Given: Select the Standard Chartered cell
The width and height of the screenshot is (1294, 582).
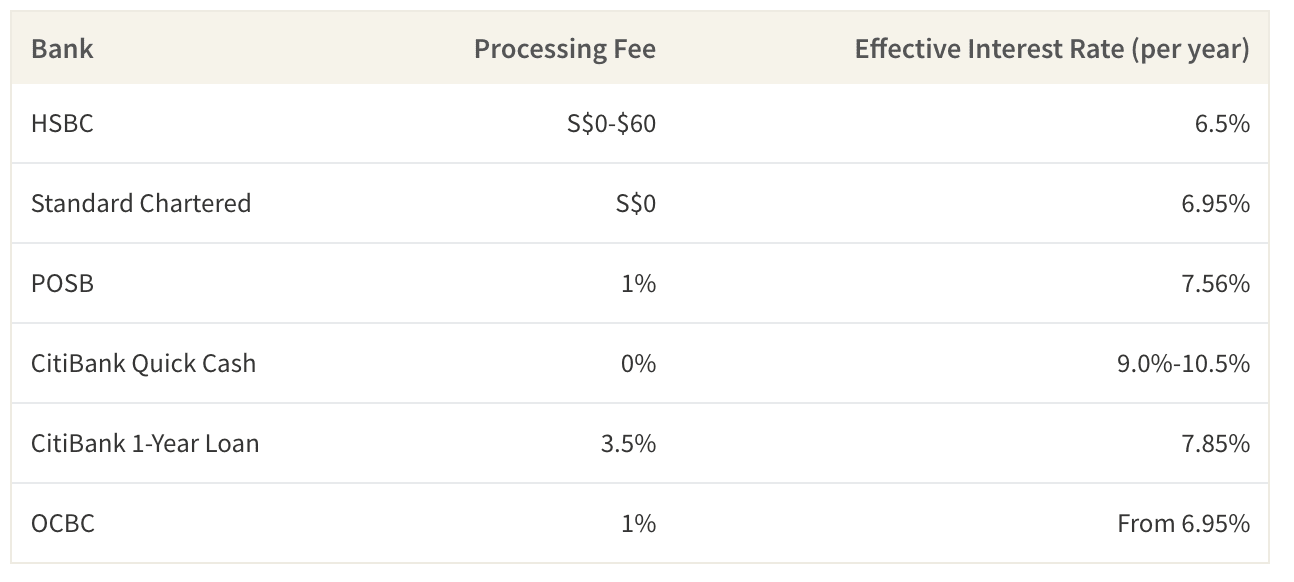Looking at the screenshot, I should click(x=141, y=203).
